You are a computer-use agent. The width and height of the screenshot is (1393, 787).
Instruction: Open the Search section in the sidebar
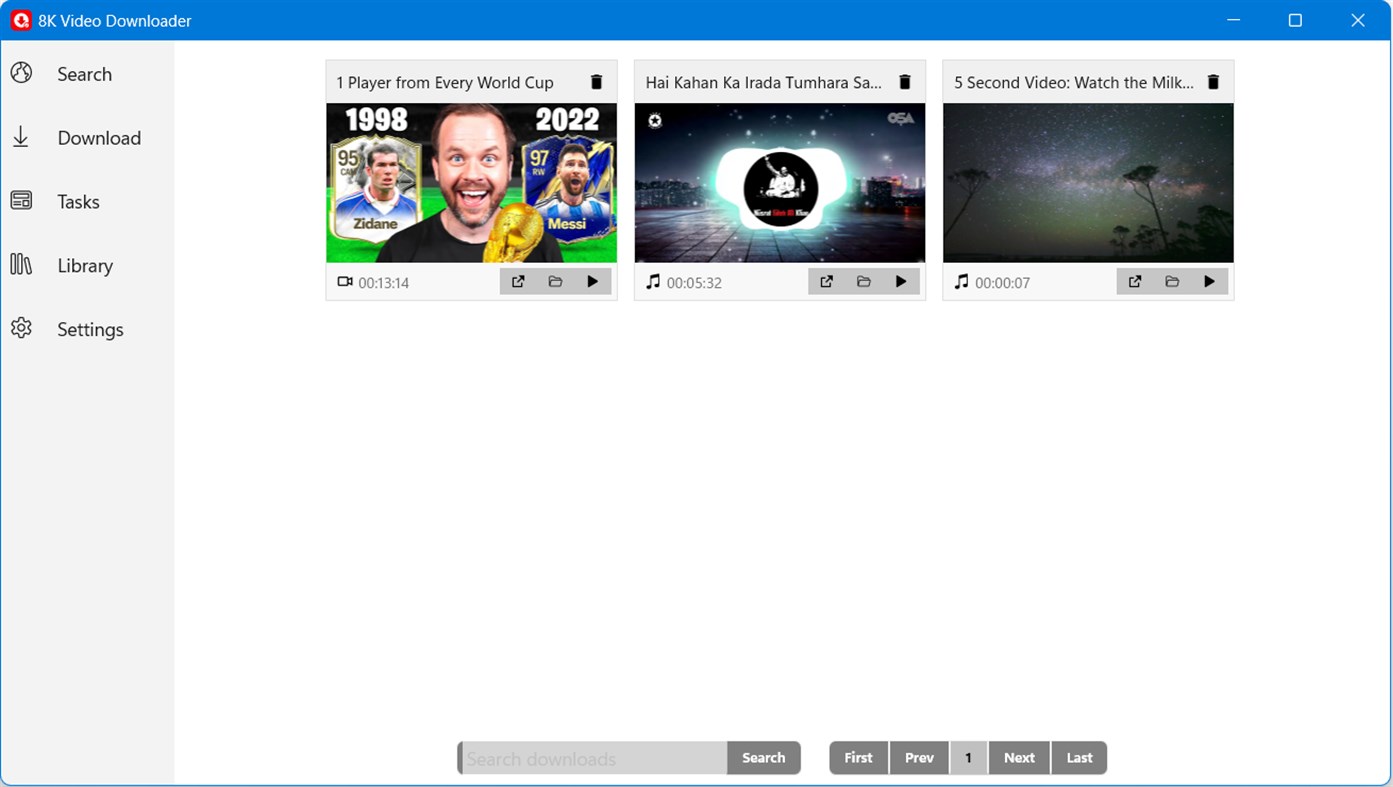[84, 73]
